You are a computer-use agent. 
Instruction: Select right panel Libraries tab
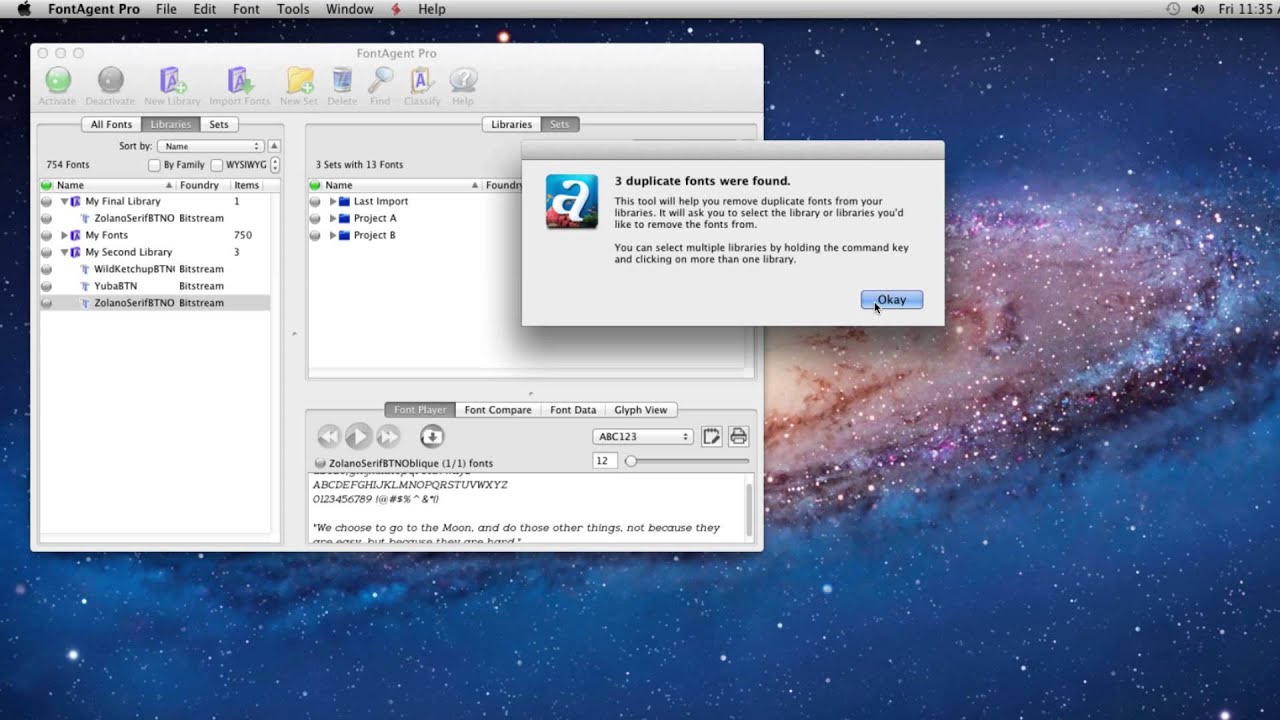pos(512,125)
